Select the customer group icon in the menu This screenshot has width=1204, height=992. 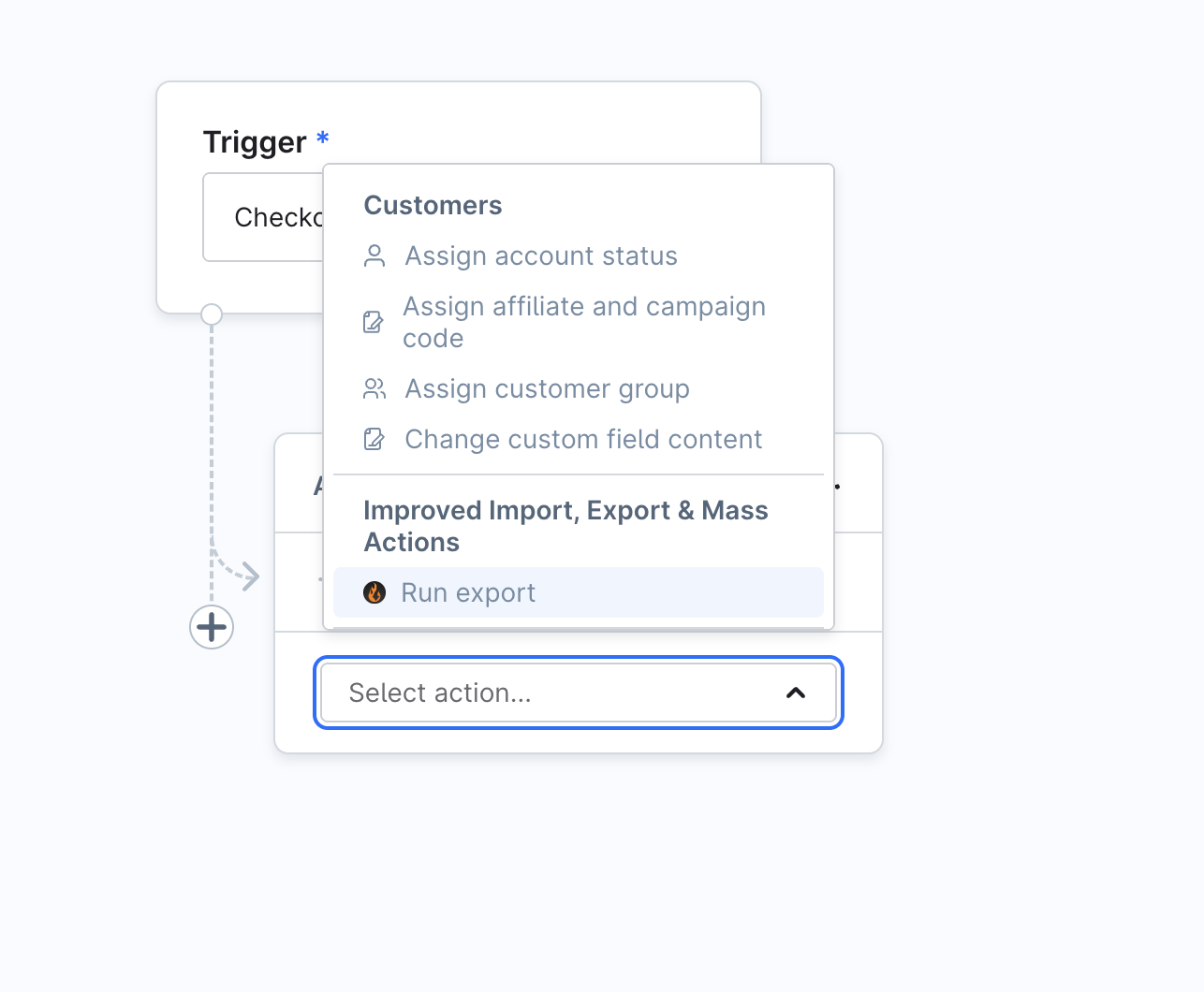point(374,388)
